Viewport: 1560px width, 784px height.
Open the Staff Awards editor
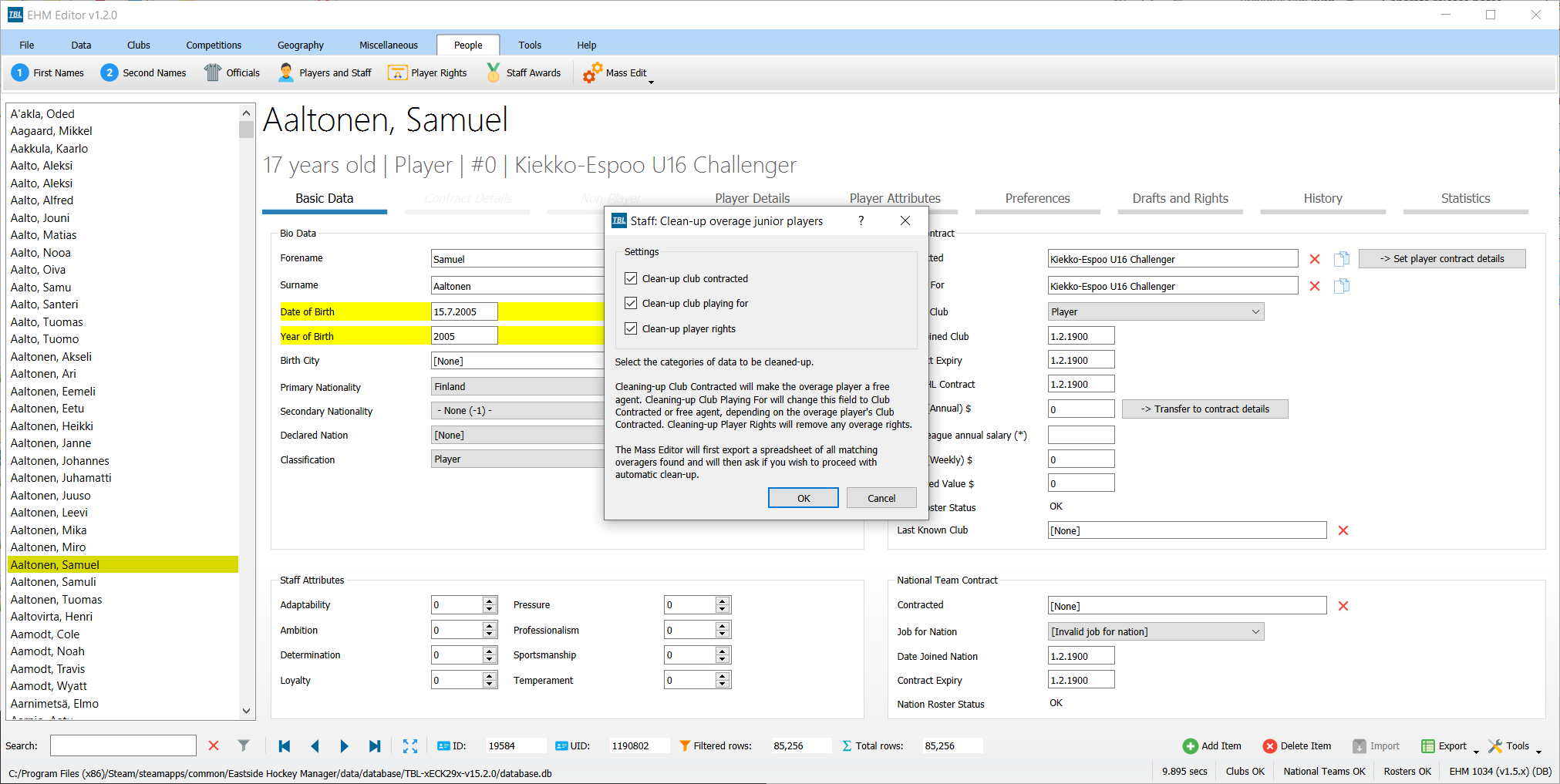point(524,72)
